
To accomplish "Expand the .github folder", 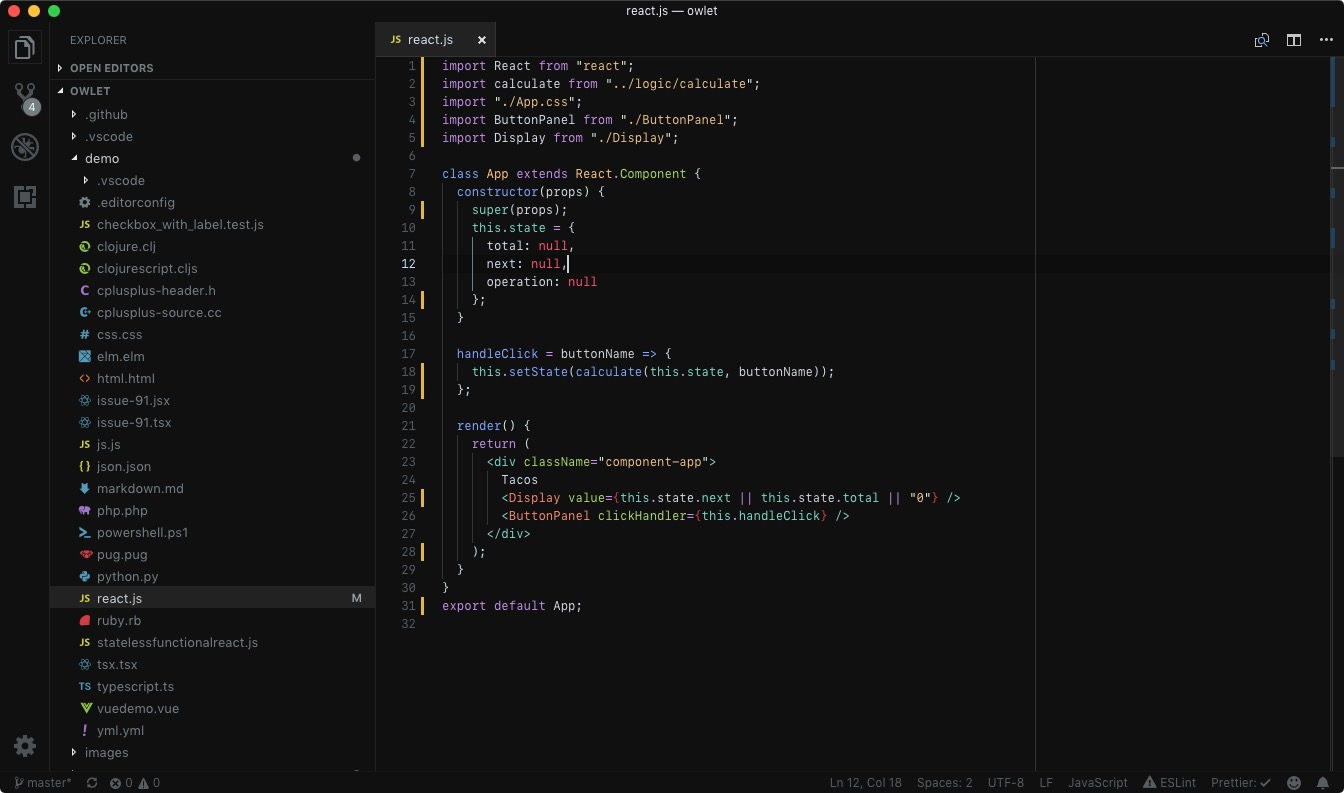I will [x=212, y=114].
